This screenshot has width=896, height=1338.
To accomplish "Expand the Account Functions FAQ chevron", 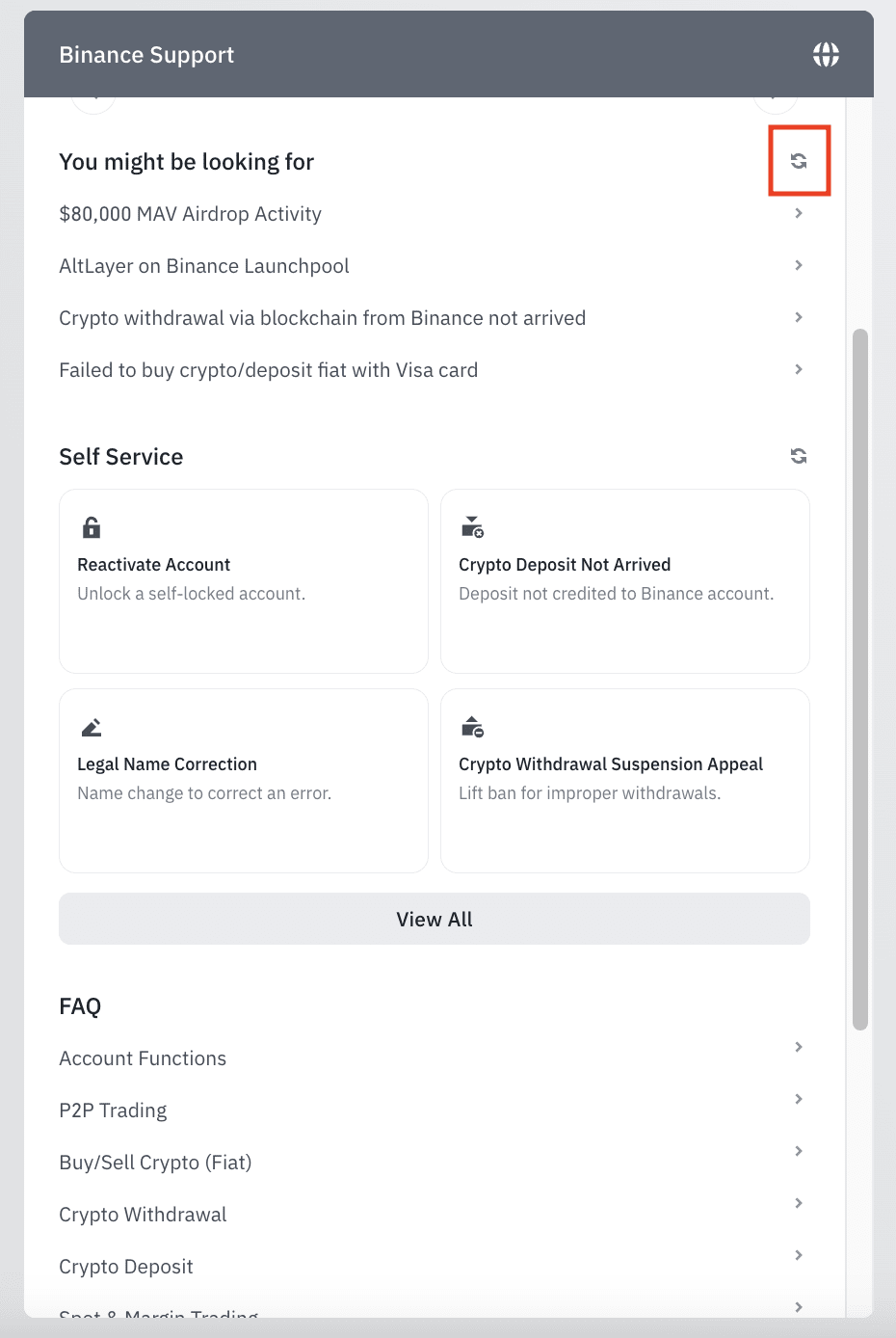I will 799,1047.
